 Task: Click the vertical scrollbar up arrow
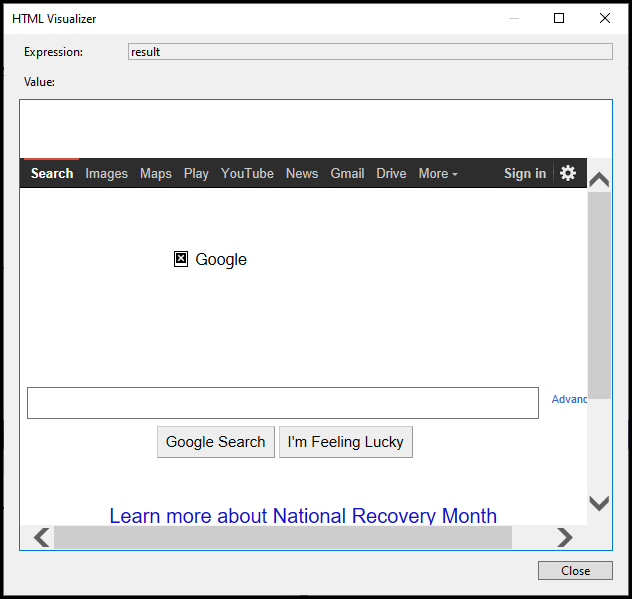tap(599, 179)
